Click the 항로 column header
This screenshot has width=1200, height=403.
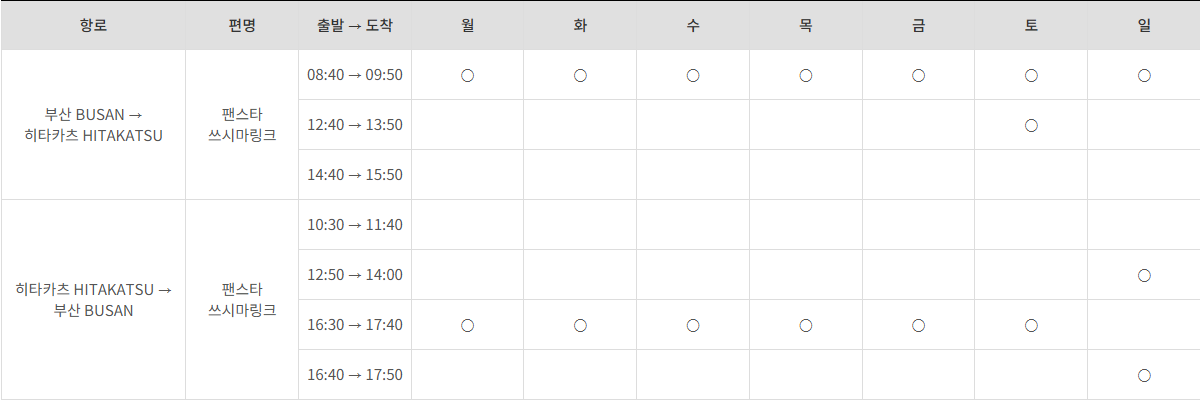click(x=93, y=25)
